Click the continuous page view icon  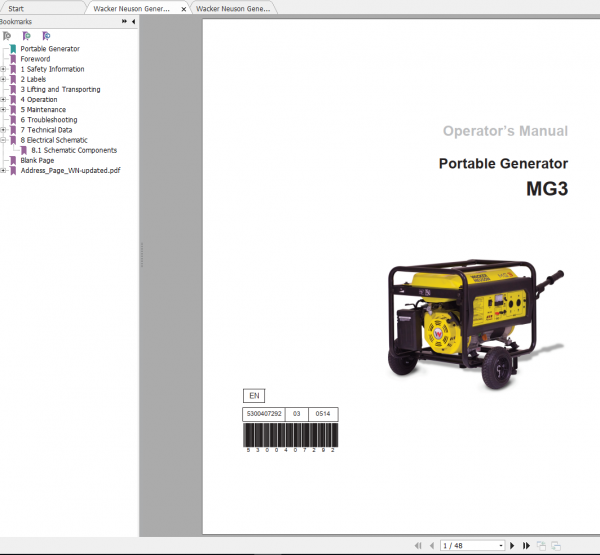tap(556, 545)
